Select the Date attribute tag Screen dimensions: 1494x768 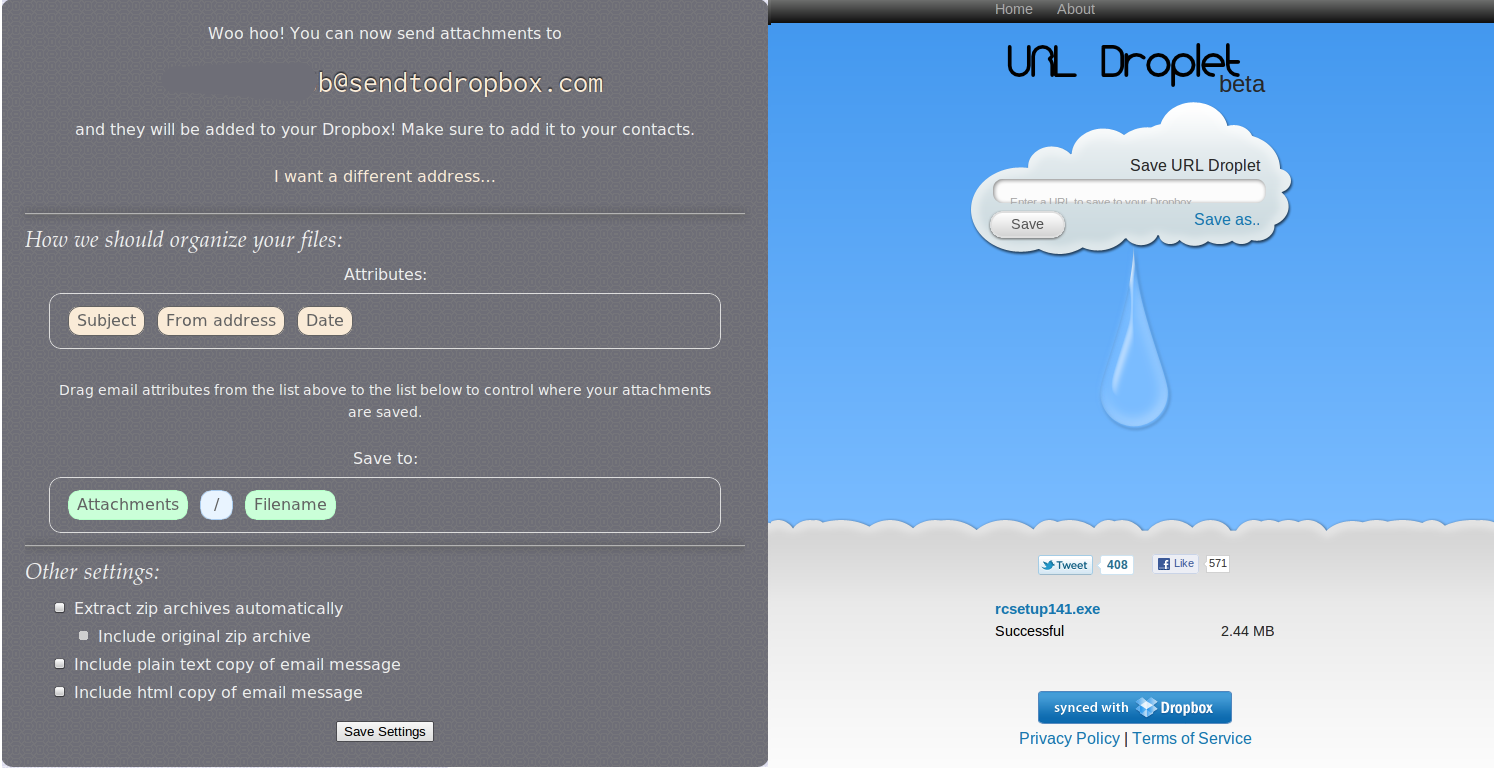(x=325, y=321)
